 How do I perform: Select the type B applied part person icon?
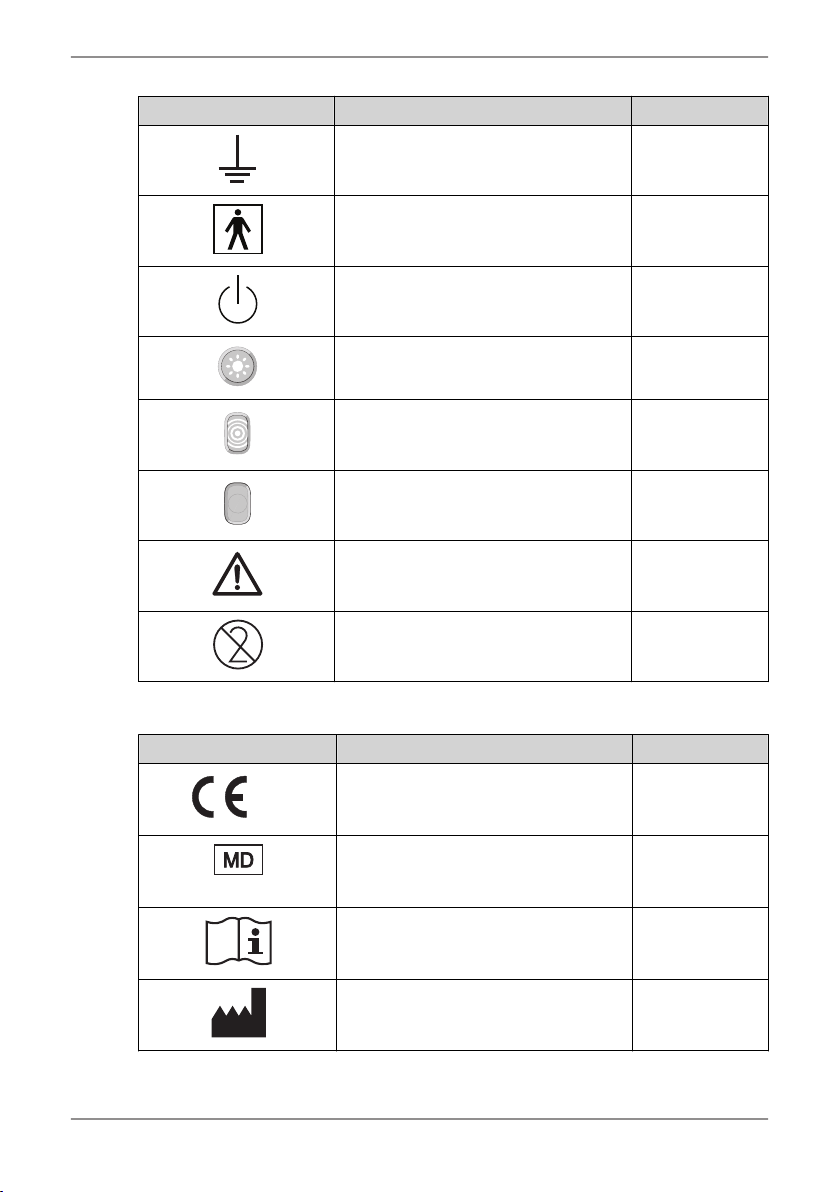[238, 229]
